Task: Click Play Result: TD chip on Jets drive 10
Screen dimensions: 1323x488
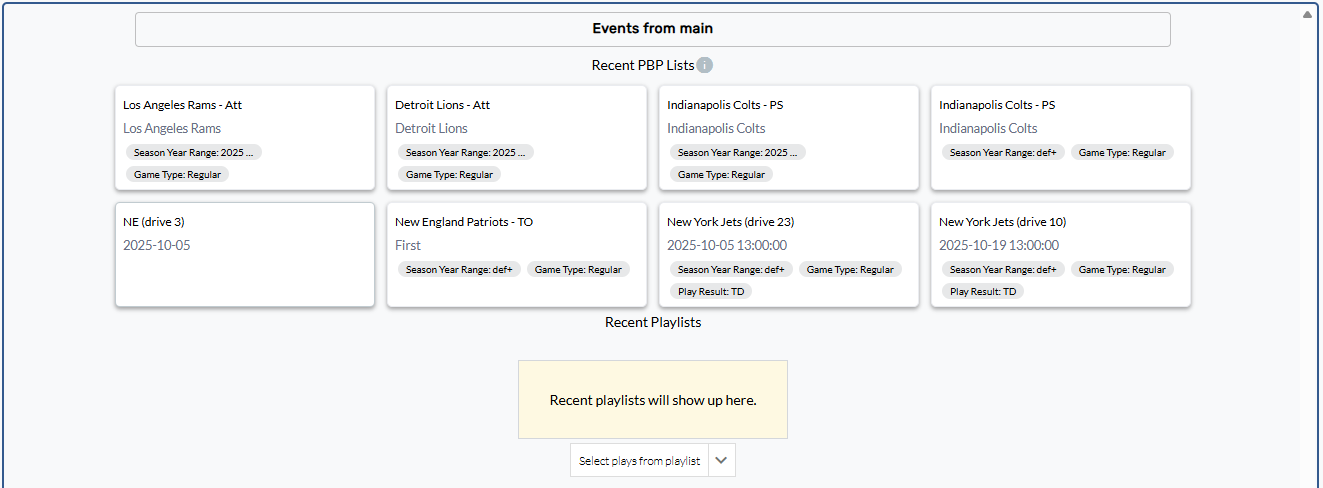Action: (x=982, y=292)
